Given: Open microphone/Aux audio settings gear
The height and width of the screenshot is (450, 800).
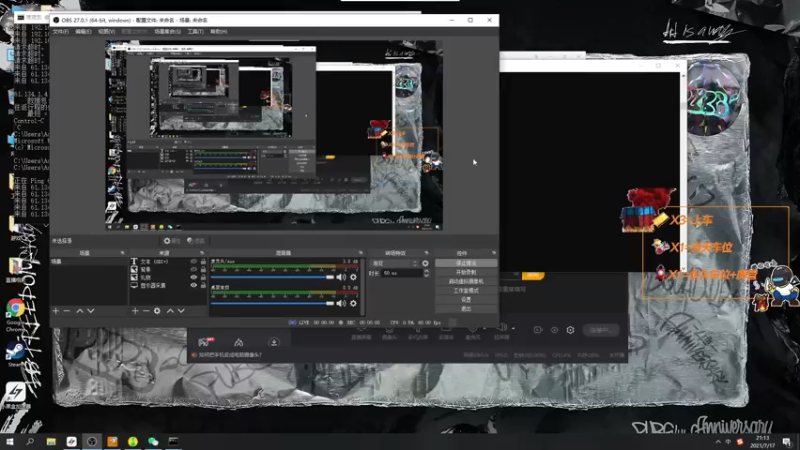Looking at the screenshot, I should click(353, 277).
